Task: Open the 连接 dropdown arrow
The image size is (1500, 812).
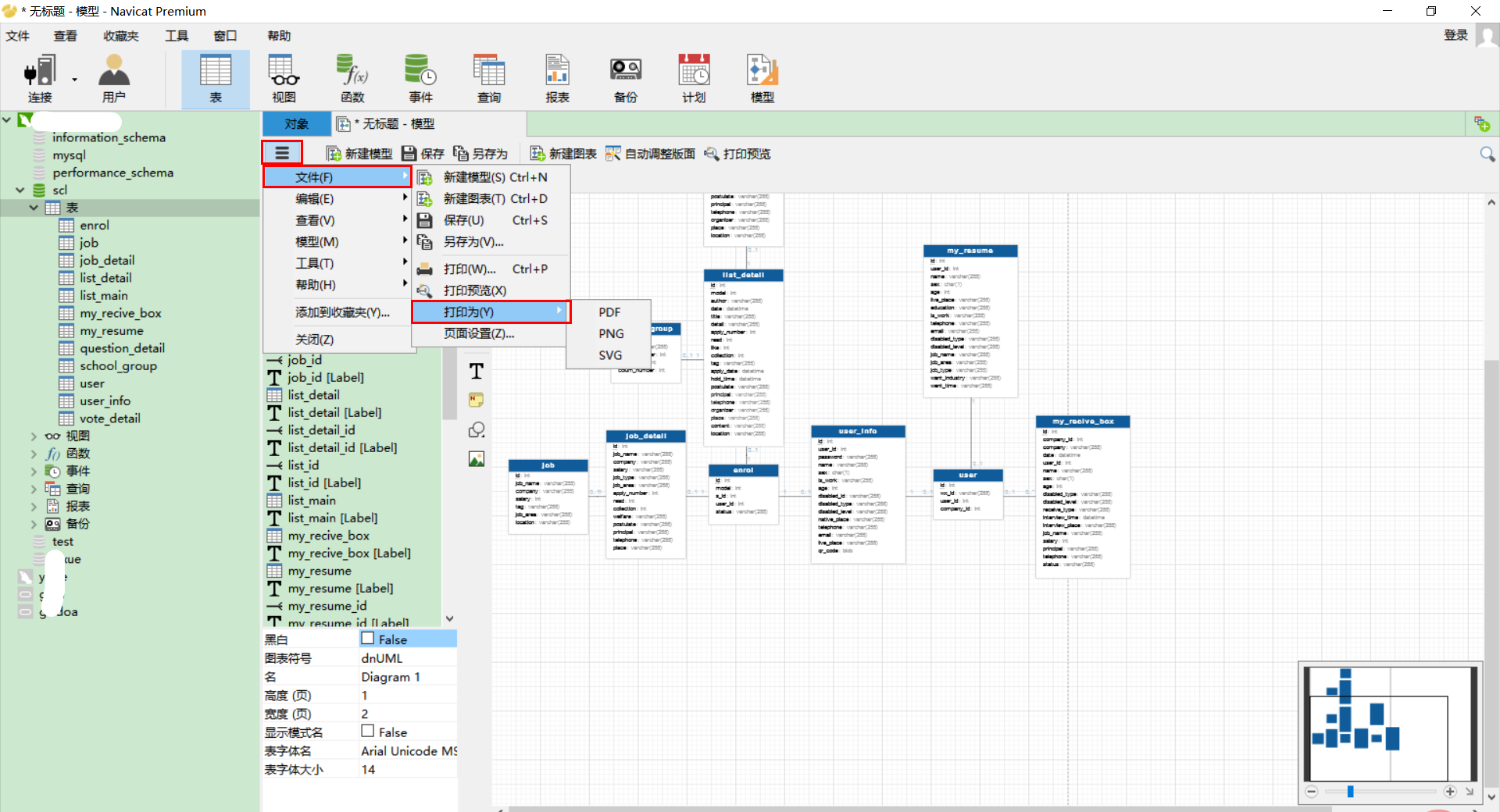Action: (x=75, y=79)
